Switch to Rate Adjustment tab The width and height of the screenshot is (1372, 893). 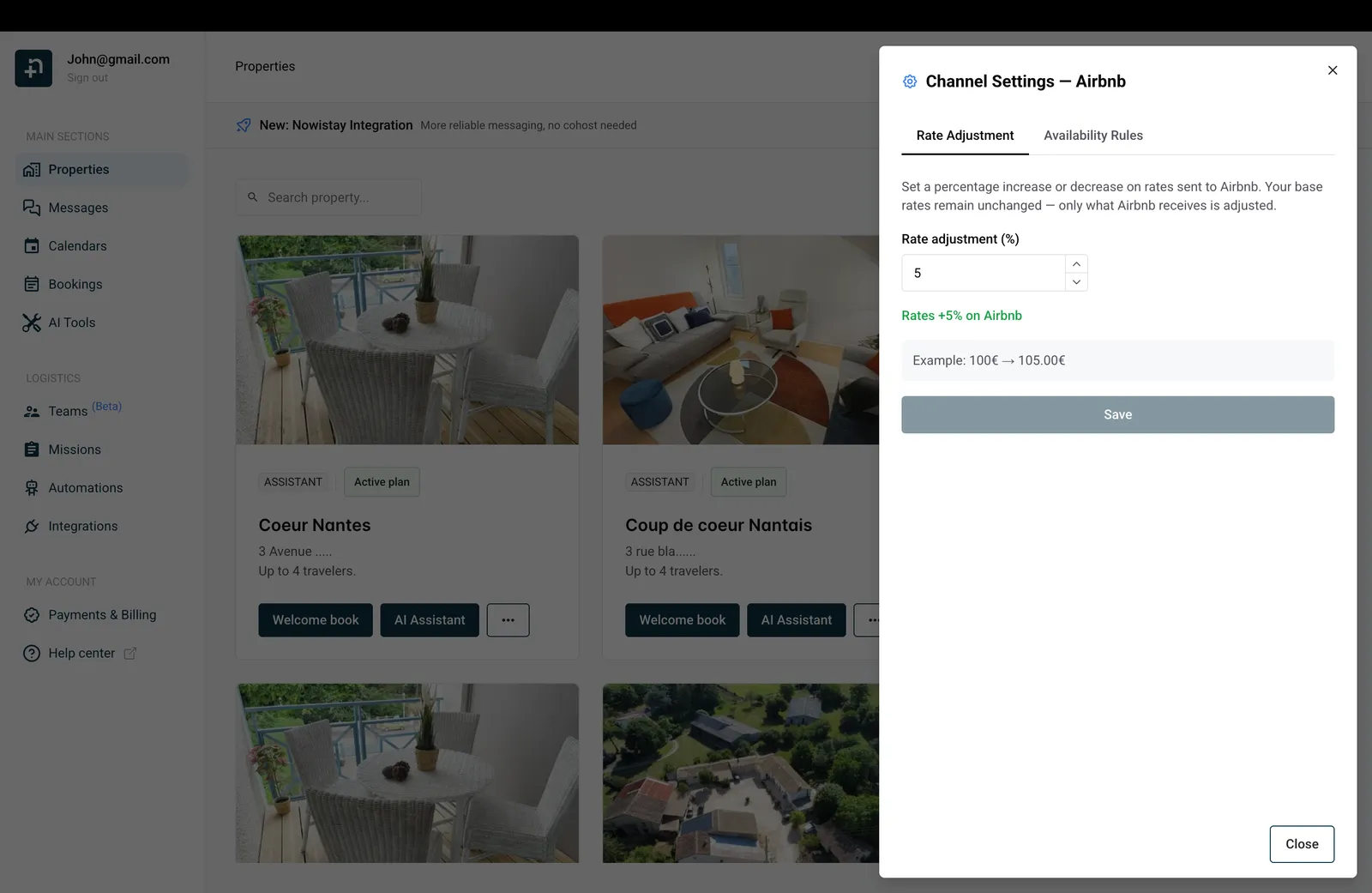[x=965, y=136]
